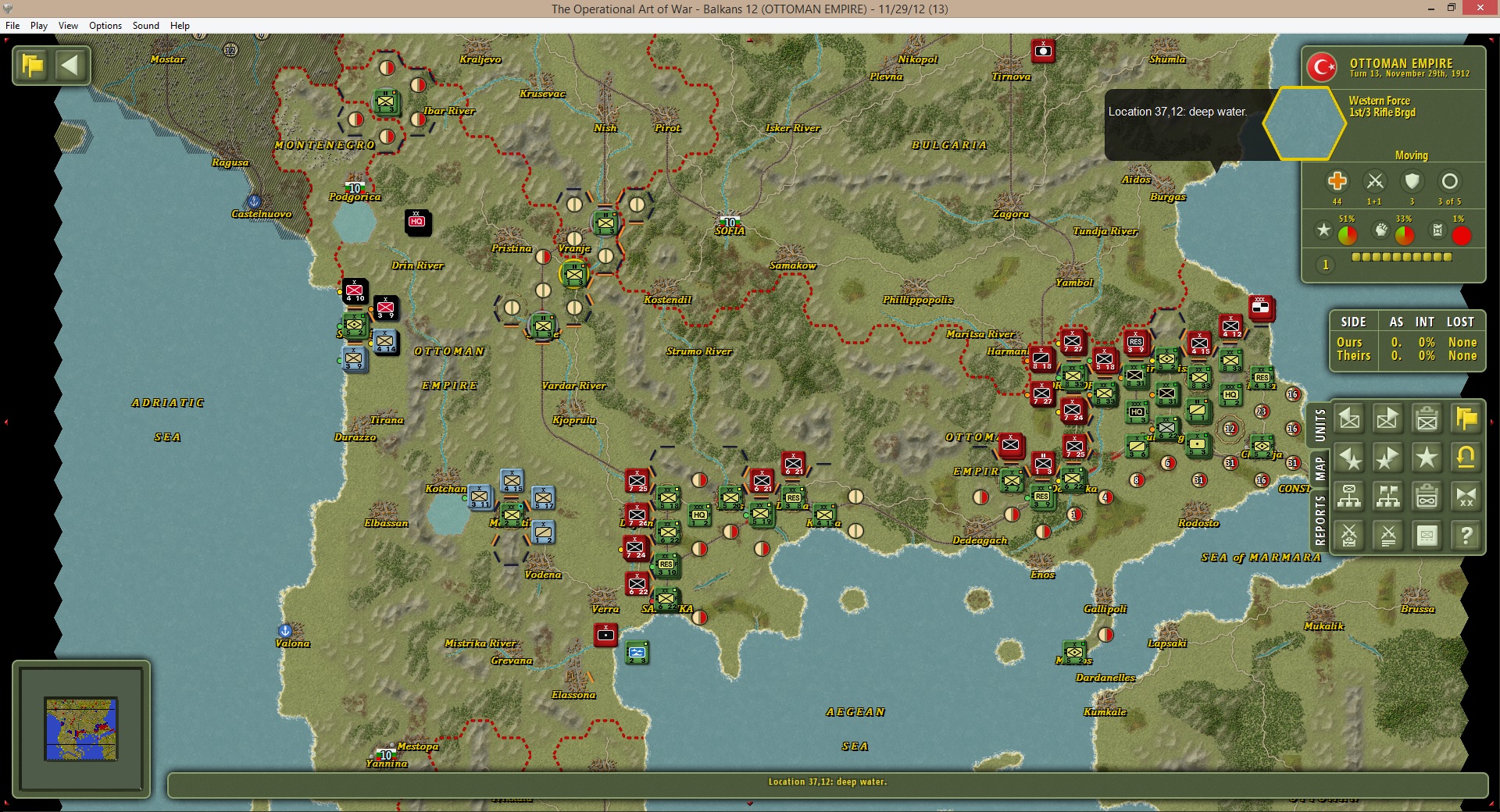Switch to the REPORTS tab
The height and width of the screenshot is (812, 1500).
(1320, 520)
